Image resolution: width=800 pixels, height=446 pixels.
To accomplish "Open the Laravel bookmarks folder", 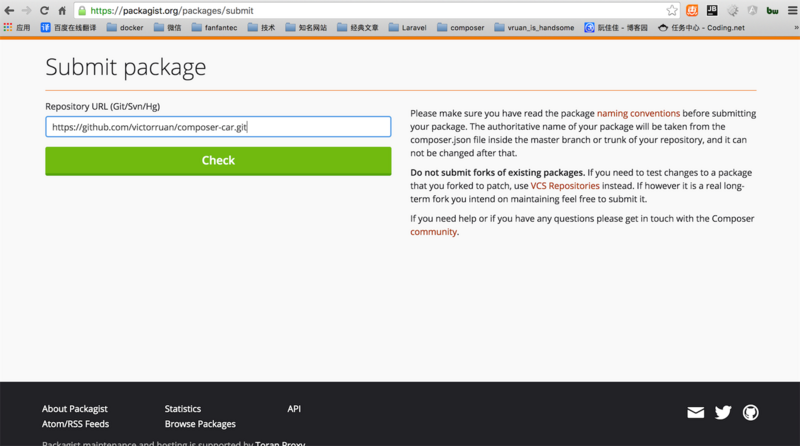I will tap(408, 28).
